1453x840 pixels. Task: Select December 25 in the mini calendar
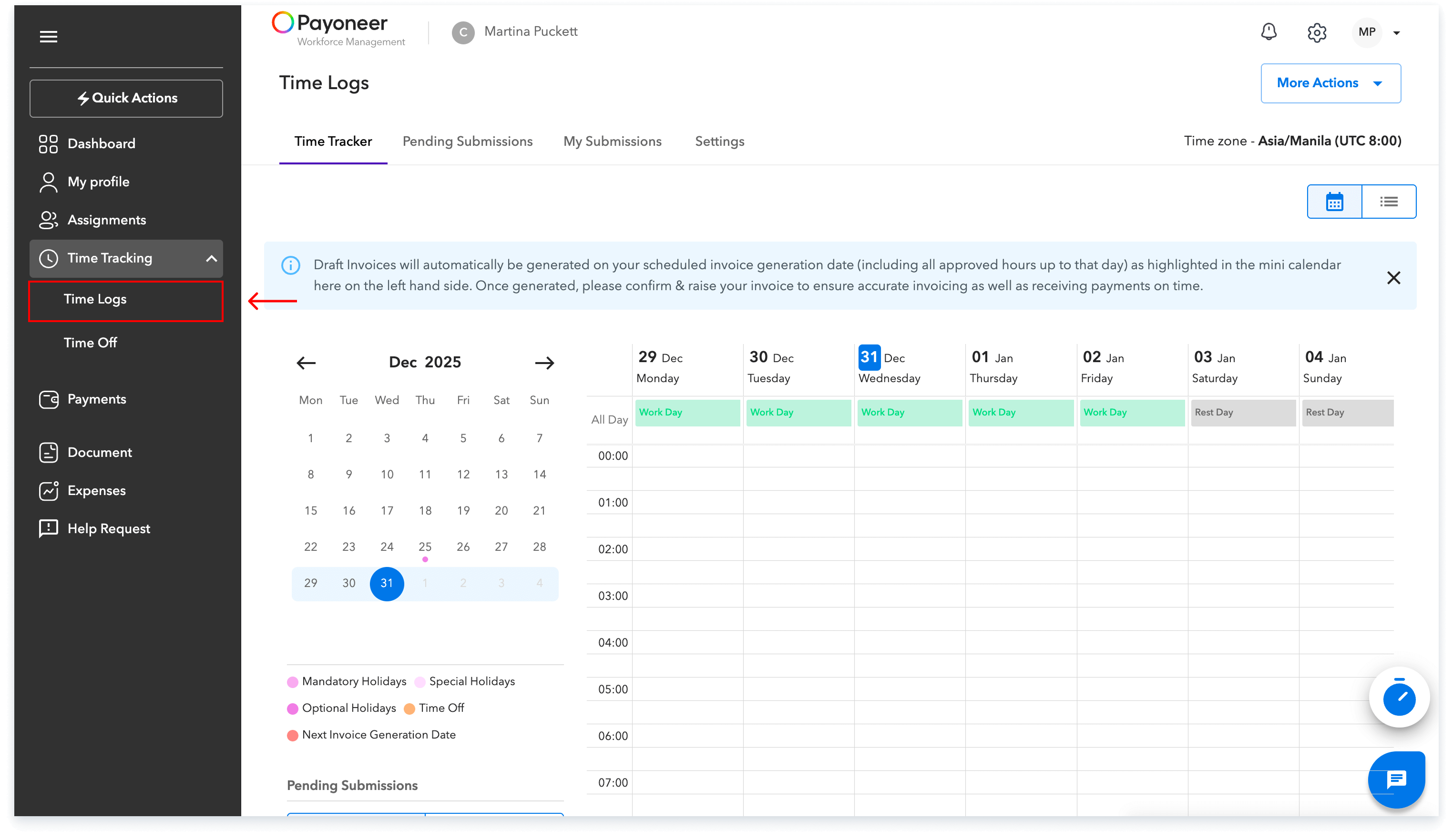coord(425,547)
